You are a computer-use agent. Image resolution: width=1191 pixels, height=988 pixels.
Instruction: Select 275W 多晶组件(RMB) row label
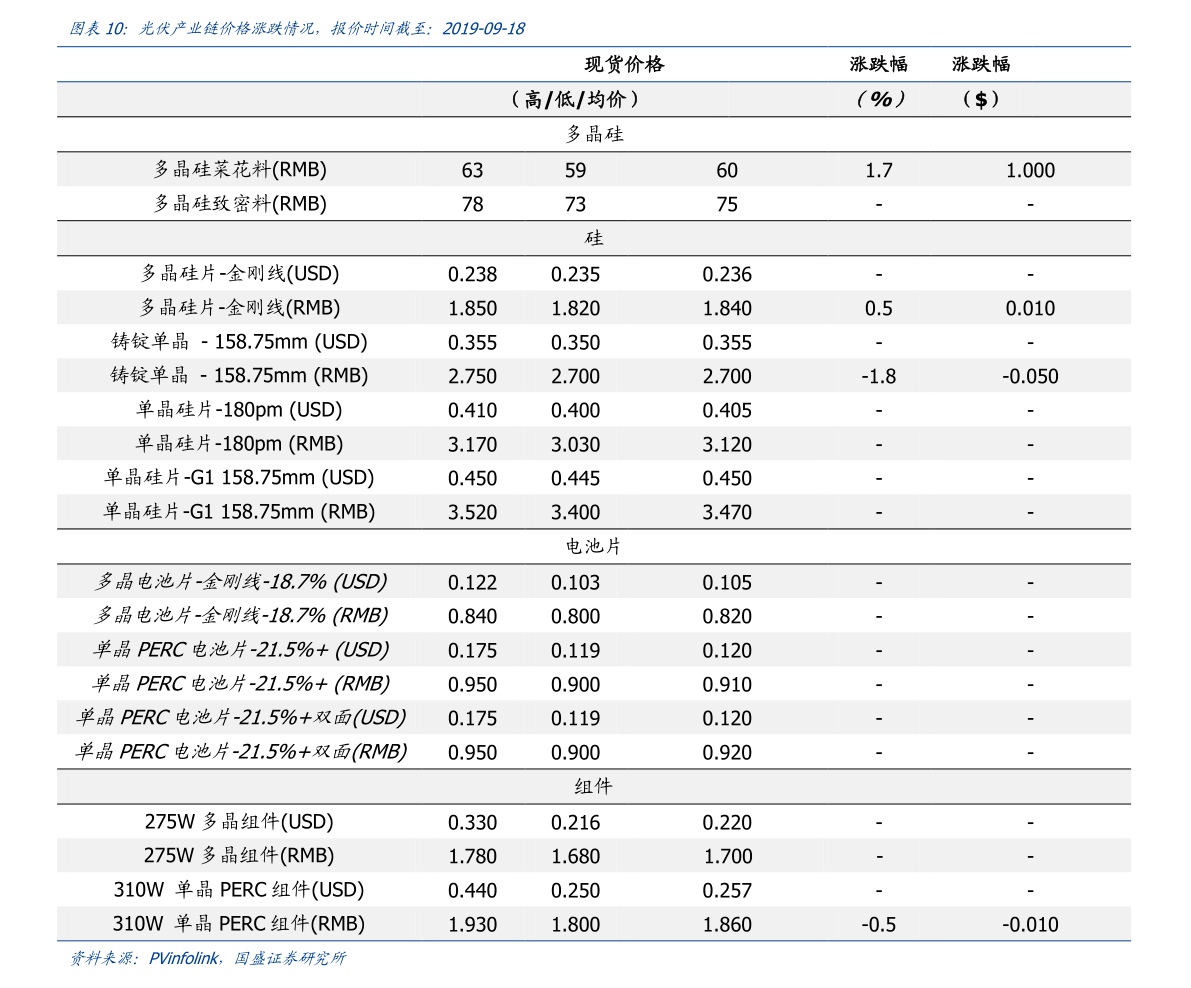click(239, 856)
